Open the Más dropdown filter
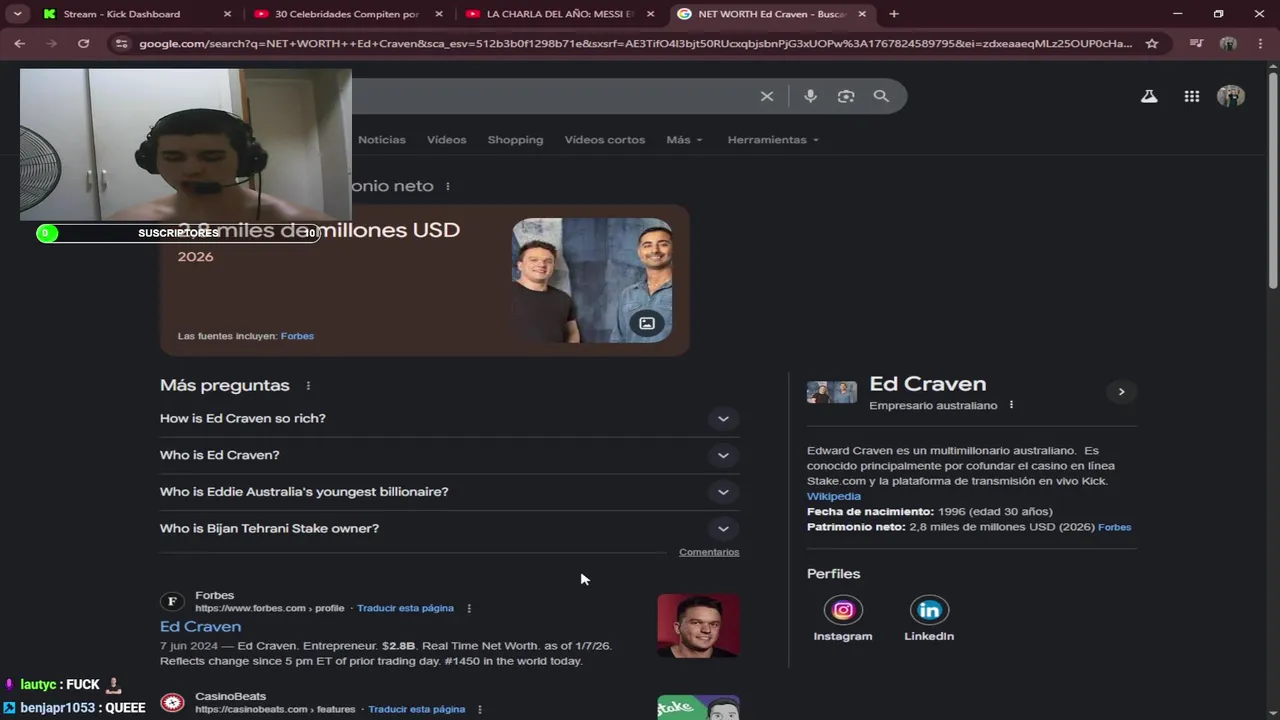Viewport: 1280px width, 720px height. coord(685,140)
